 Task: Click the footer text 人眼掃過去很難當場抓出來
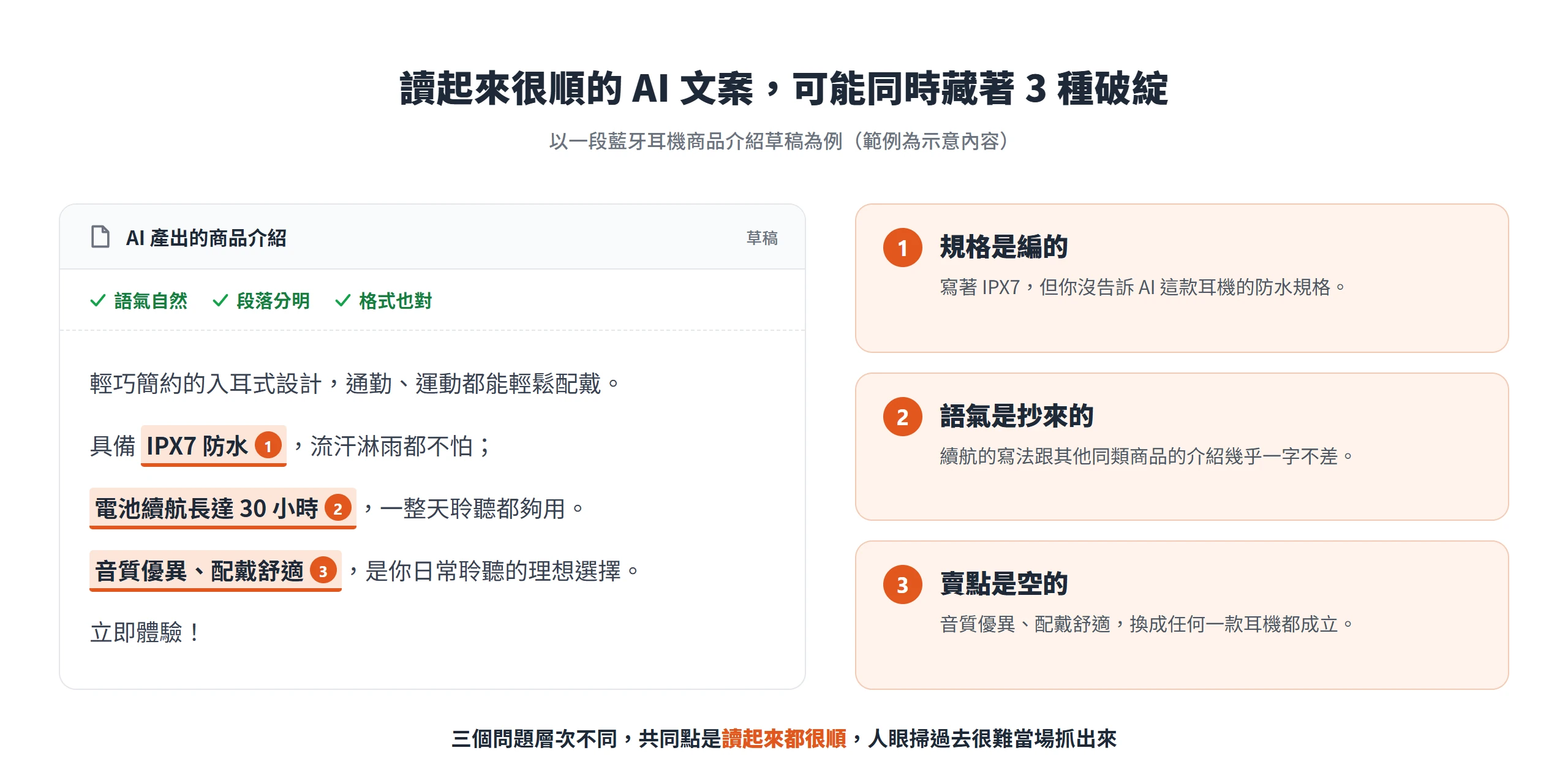992,739
